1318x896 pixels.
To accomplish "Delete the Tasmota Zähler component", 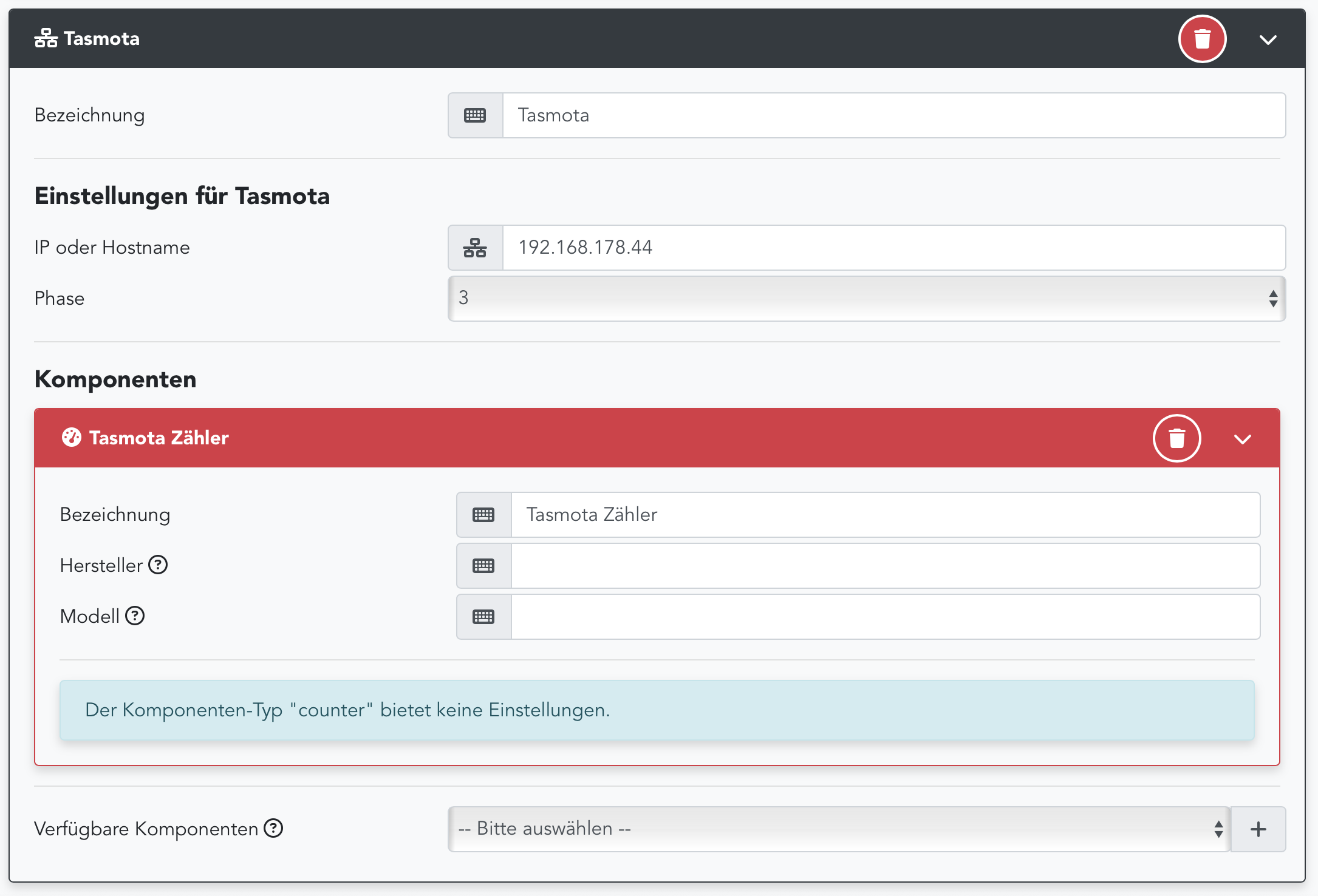I will click(x=1176, y=438).
